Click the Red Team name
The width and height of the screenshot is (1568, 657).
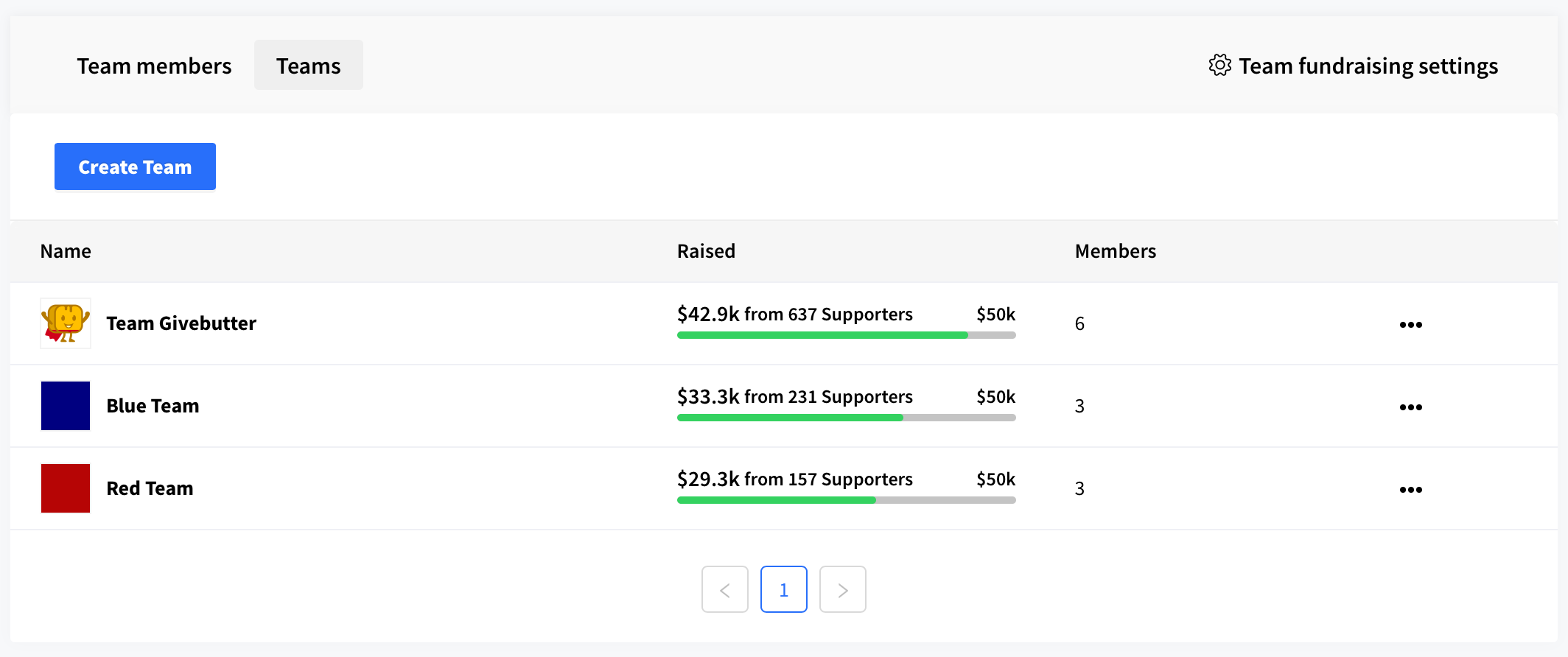150,488
